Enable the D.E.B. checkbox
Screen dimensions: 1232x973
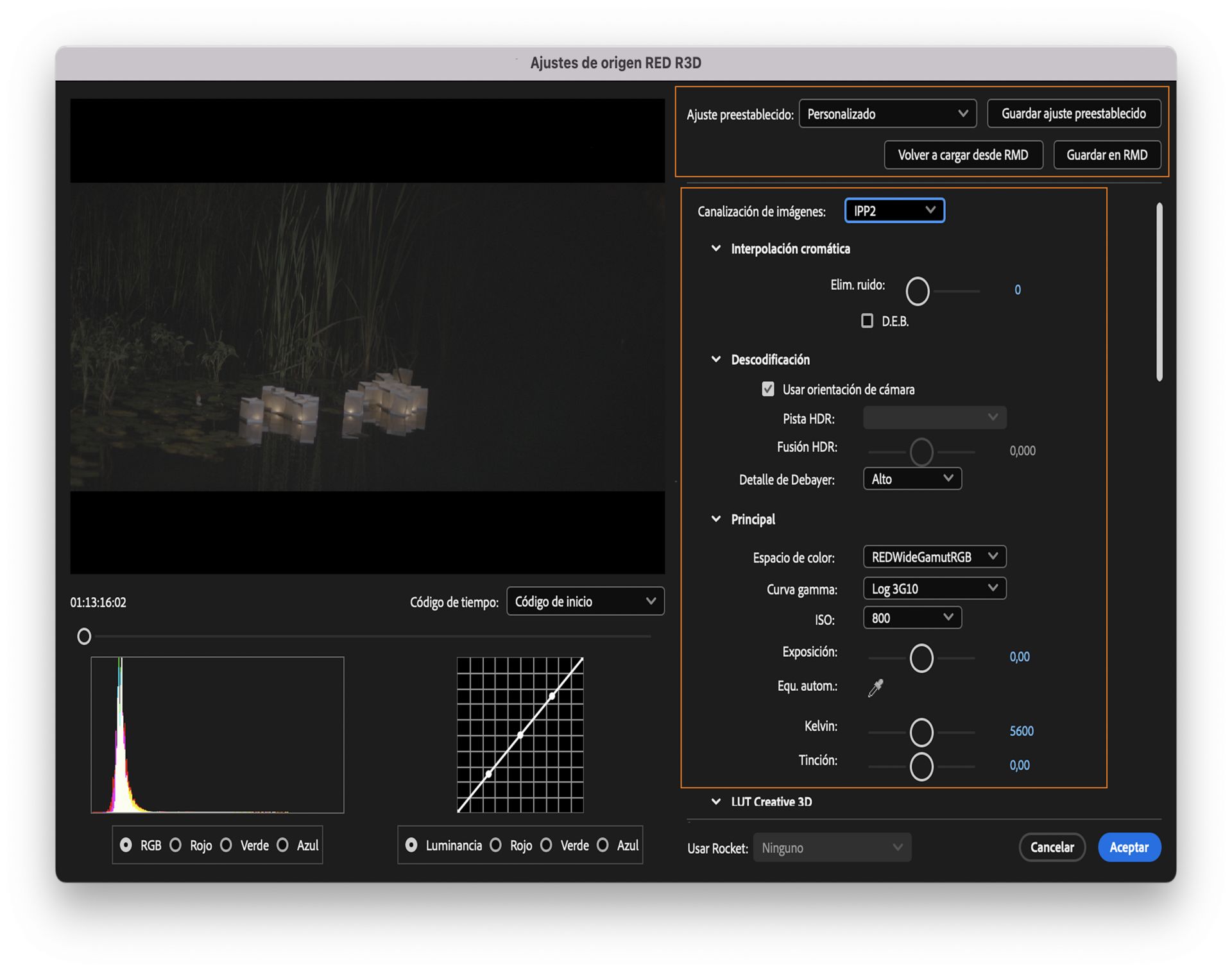pos(867,321)
